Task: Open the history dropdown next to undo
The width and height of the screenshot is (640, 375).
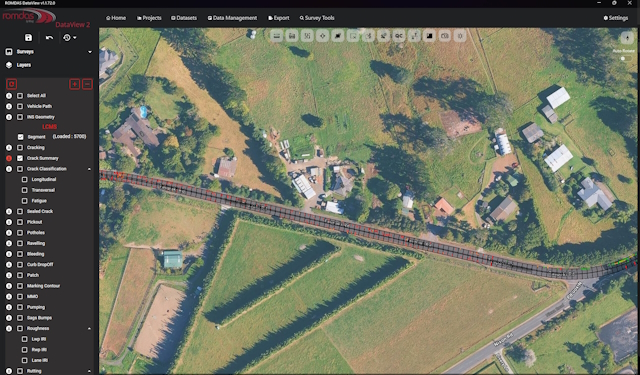Action: click(70, 38)
